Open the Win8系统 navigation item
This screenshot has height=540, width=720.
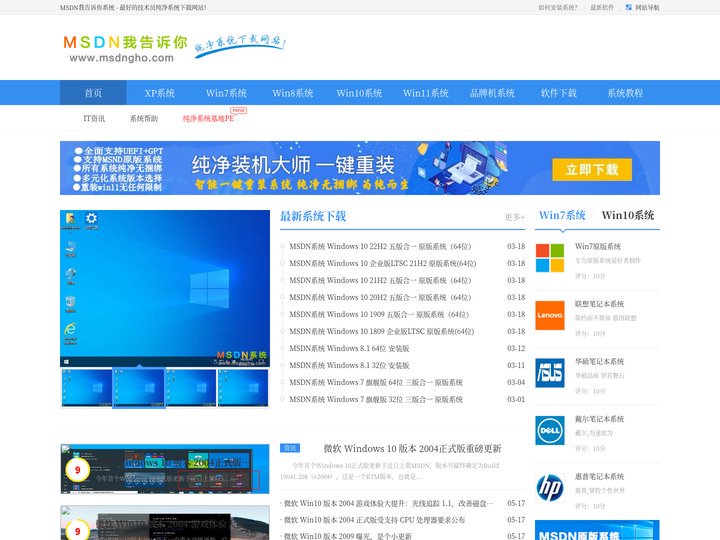pos(293,93)
